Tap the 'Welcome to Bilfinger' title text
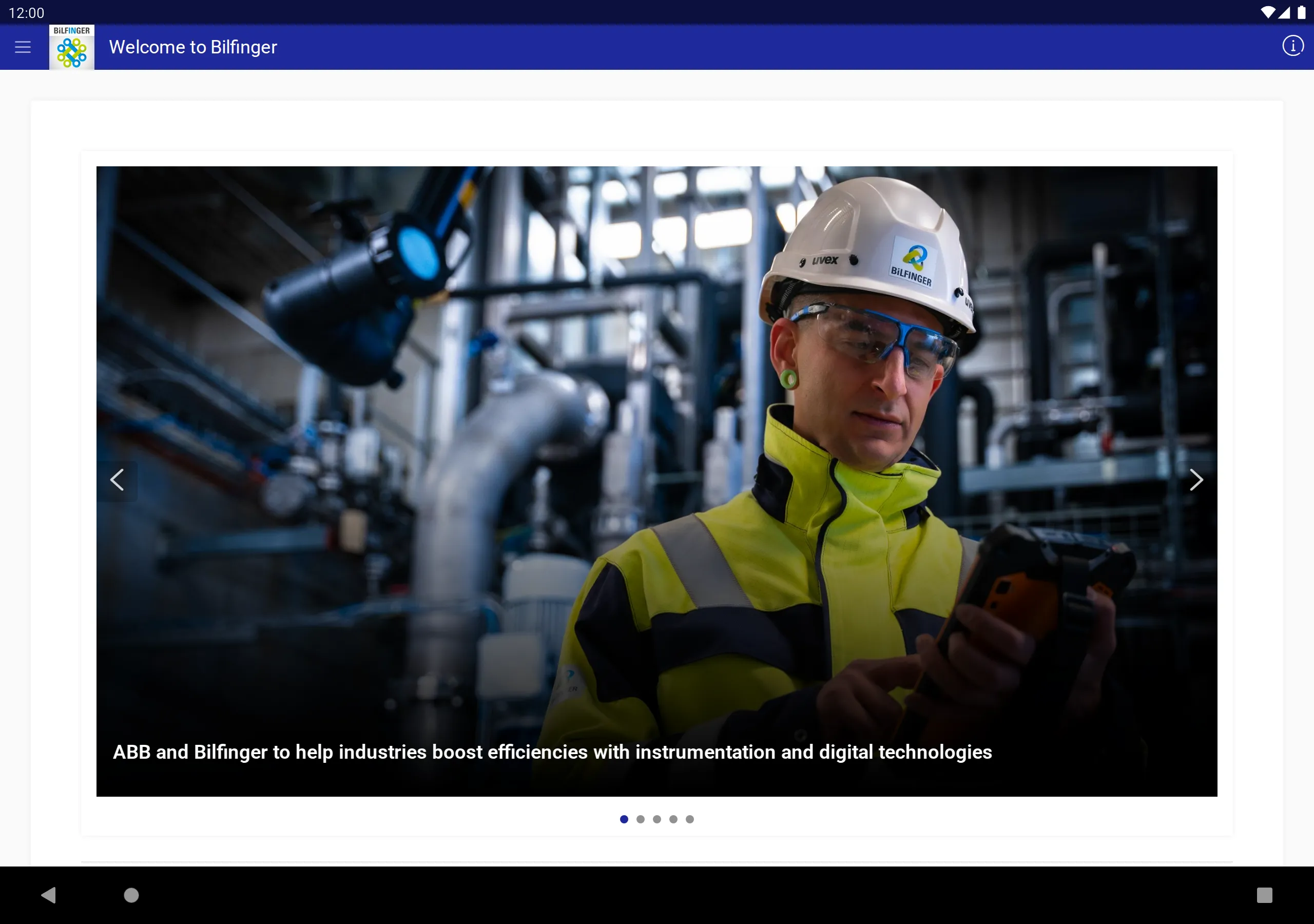The width and height of the screenshot is (1314, 924). point(193,47)
